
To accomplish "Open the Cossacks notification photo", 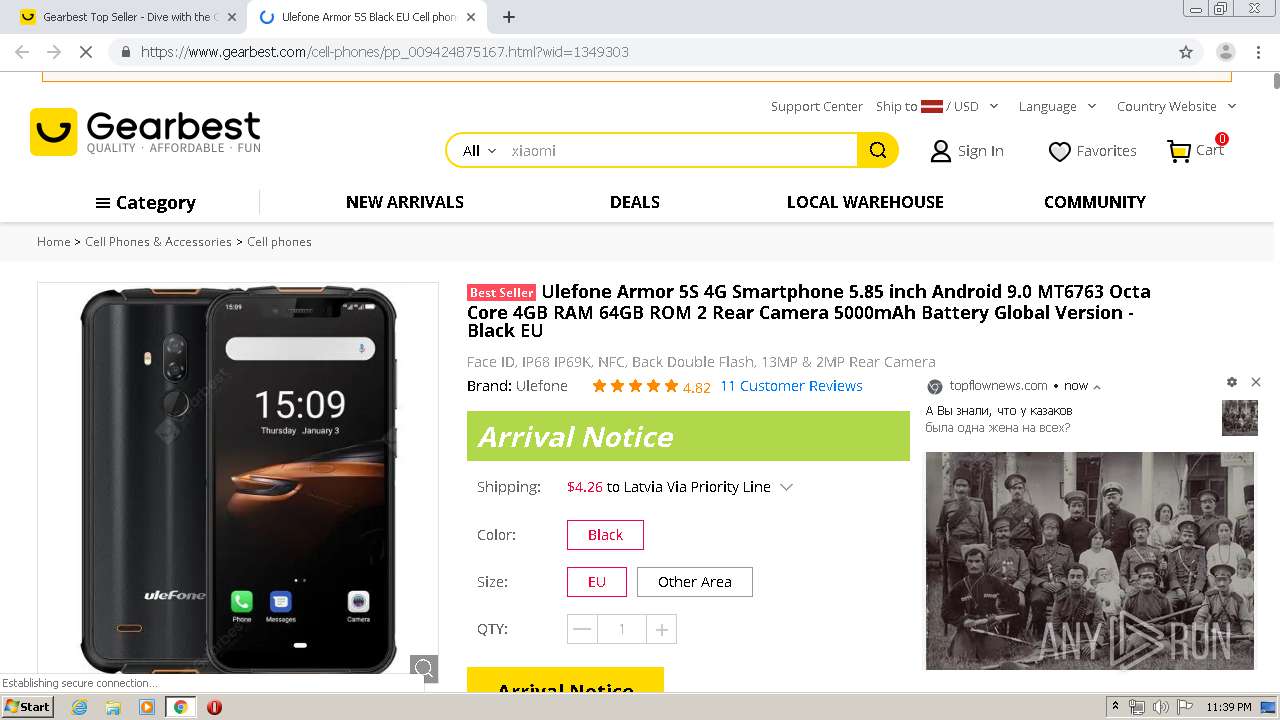I will [x=1089, y=560].
